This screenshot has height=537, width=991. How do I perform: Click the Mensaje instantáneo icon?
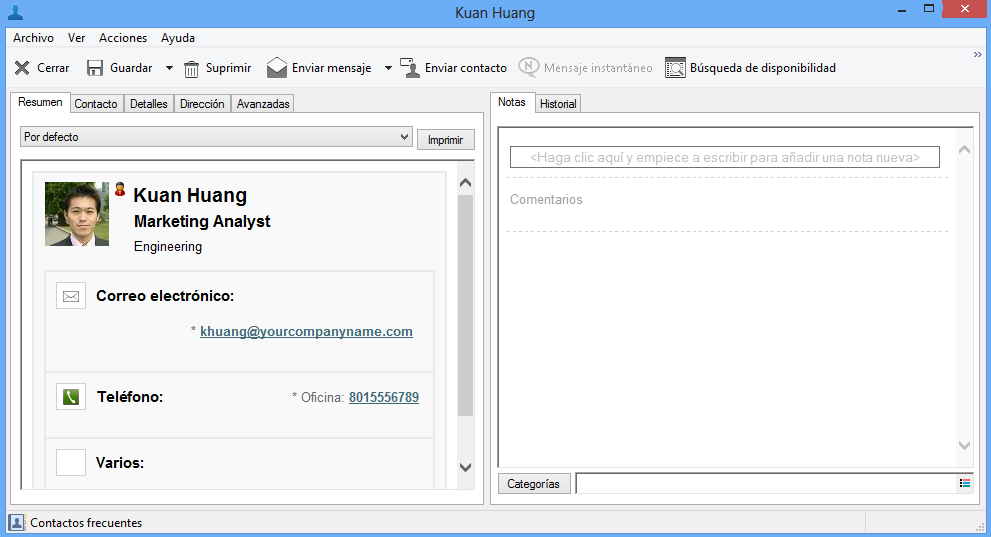point(528,67)
